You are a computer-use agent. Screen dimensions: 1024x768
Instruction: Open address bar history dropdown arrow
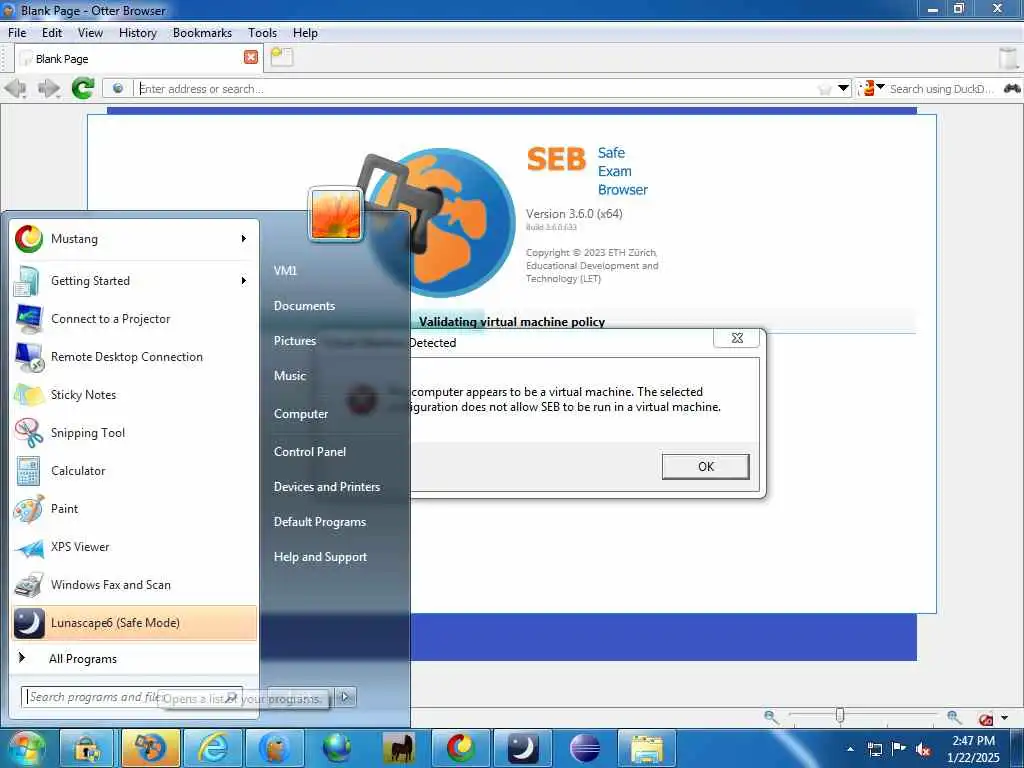pyautogui.click(x=843, y=88)
